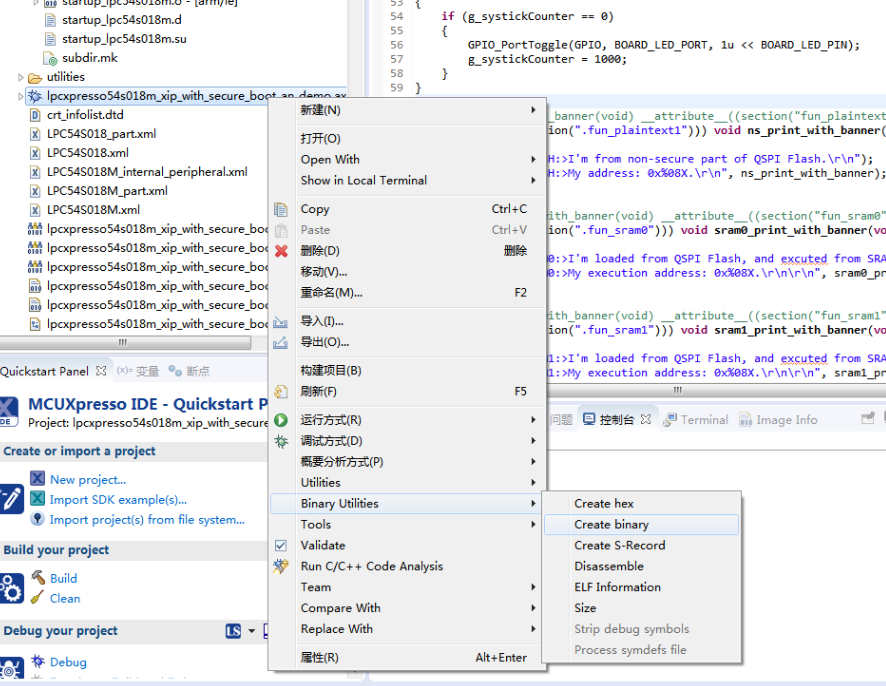The width and height of the screenshot is (886, 686).
Task: Expand the Team submenu
Action: click(x=418, y=587)
